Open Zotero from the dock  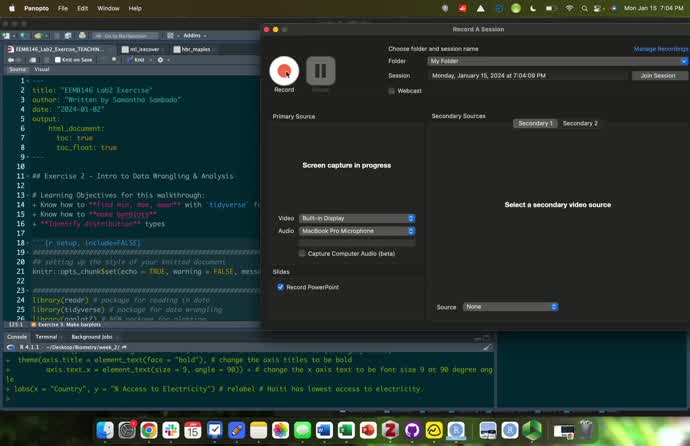pos(391,429)
